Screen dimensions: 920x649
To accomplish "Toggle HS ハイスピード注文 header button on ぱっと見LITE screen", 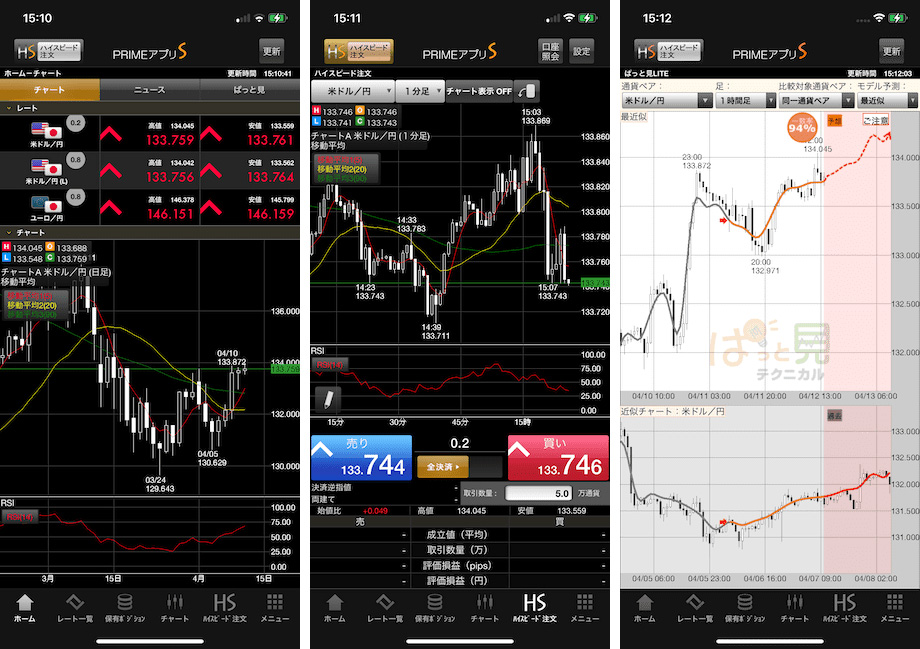I will [x=668, y=51].
